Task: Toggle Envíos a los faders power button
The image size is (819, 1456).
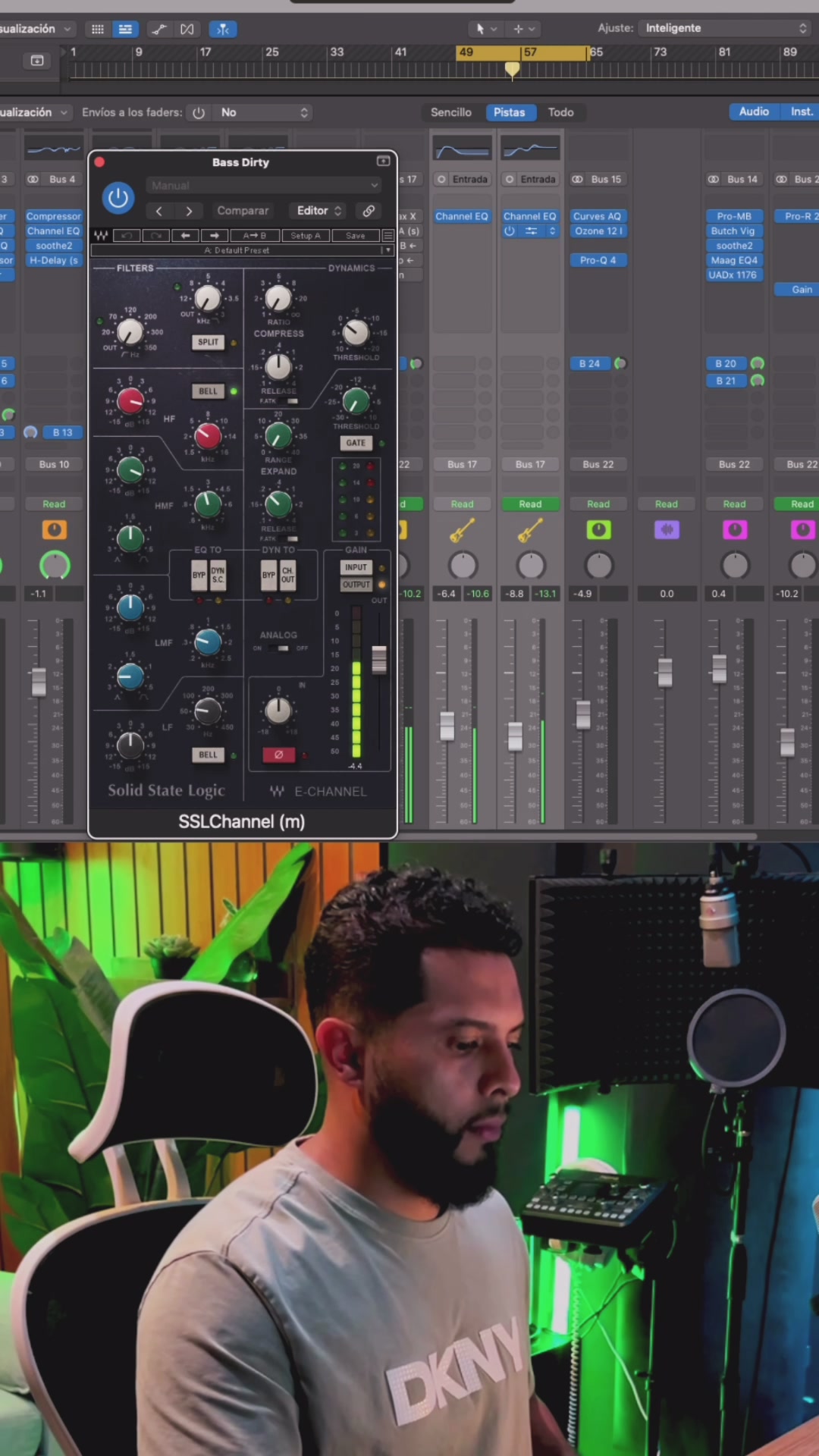Action: point(199,112)
